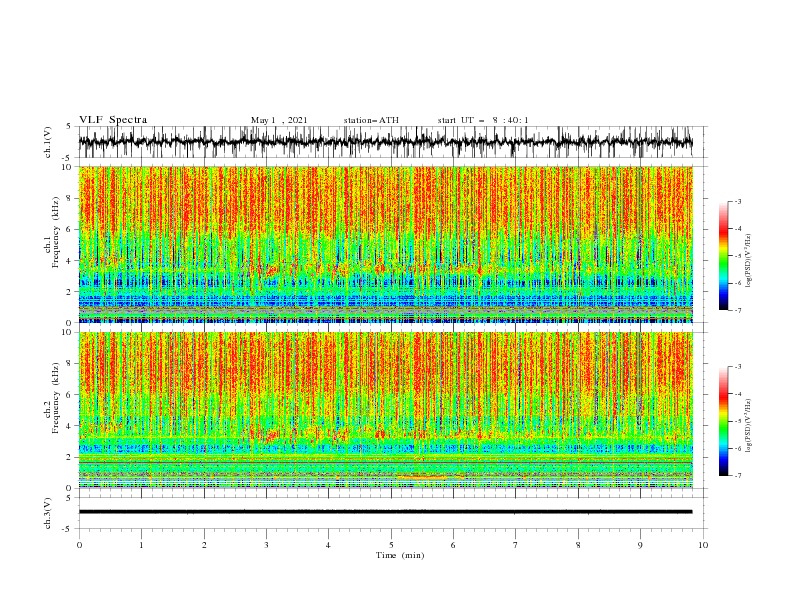Click time axis tick label "5"
The image size is (792, 612).
coord(391,545)
